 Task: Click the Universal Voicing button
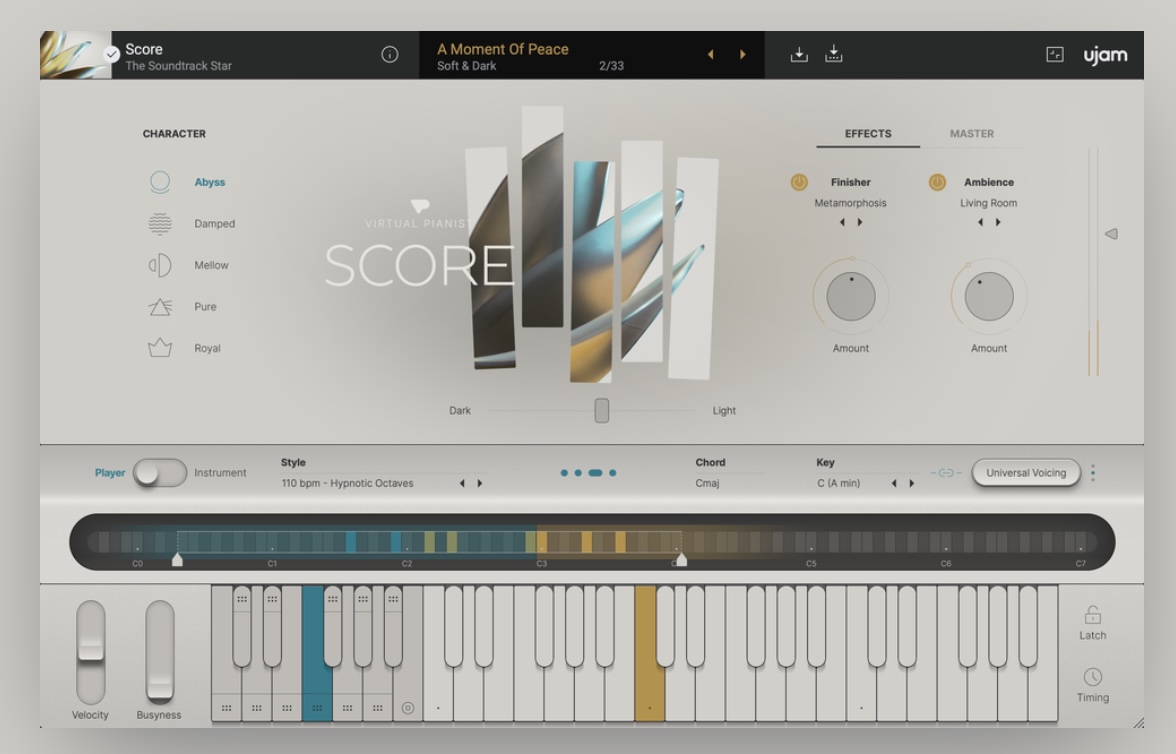tap(1026, 473)
